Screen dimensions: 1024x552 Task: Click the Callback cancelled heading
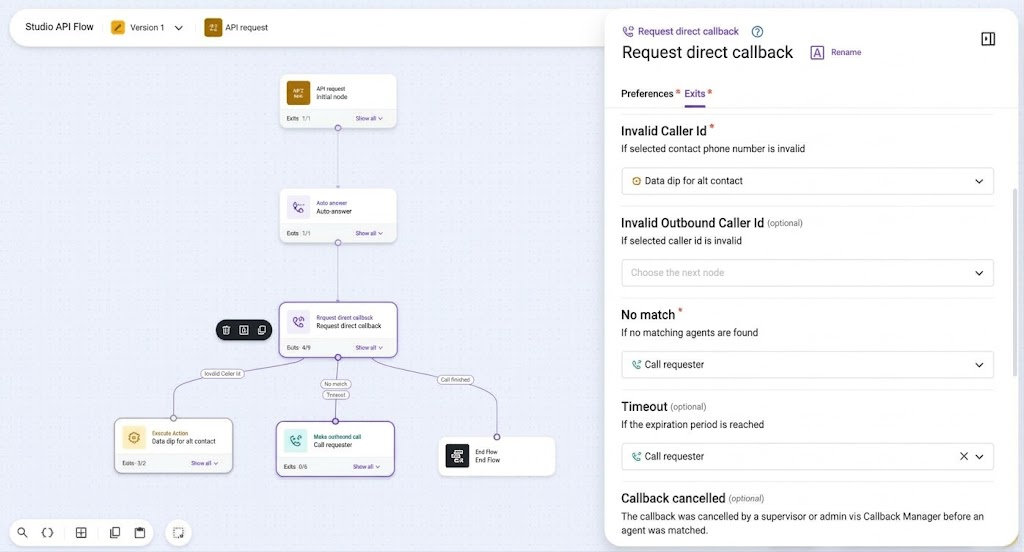(x=673, y=498)
